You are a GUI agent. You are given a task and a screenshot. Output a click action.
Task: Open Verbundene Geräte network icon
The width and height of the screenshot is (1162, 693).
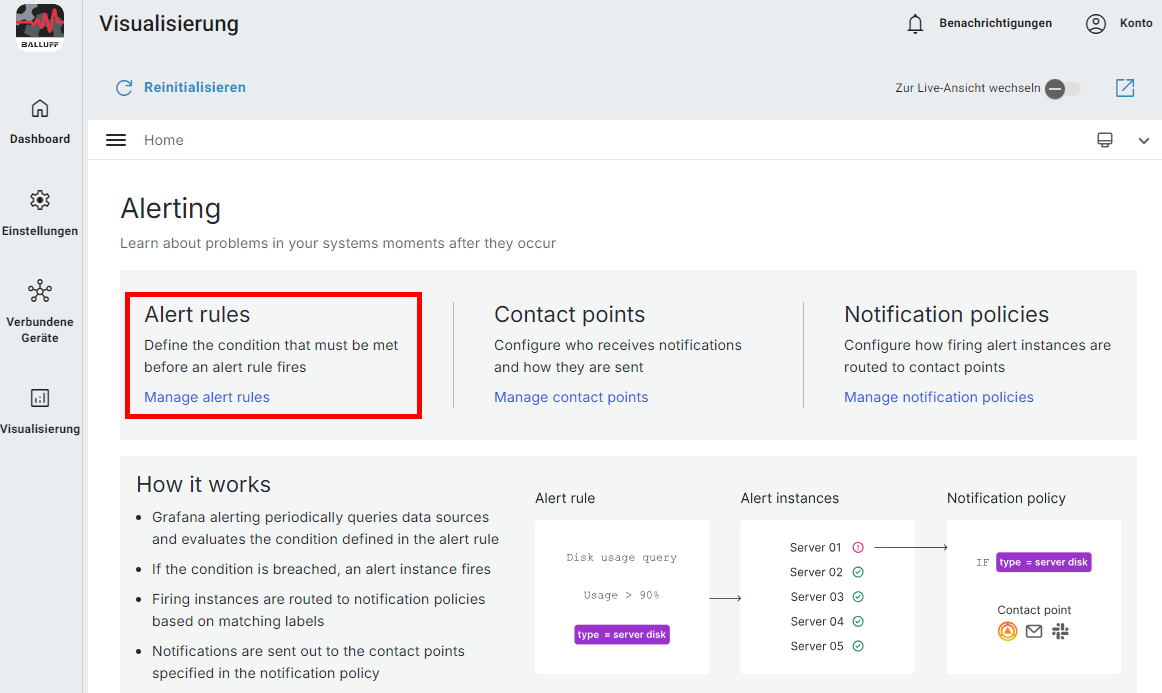coord(40,291)
